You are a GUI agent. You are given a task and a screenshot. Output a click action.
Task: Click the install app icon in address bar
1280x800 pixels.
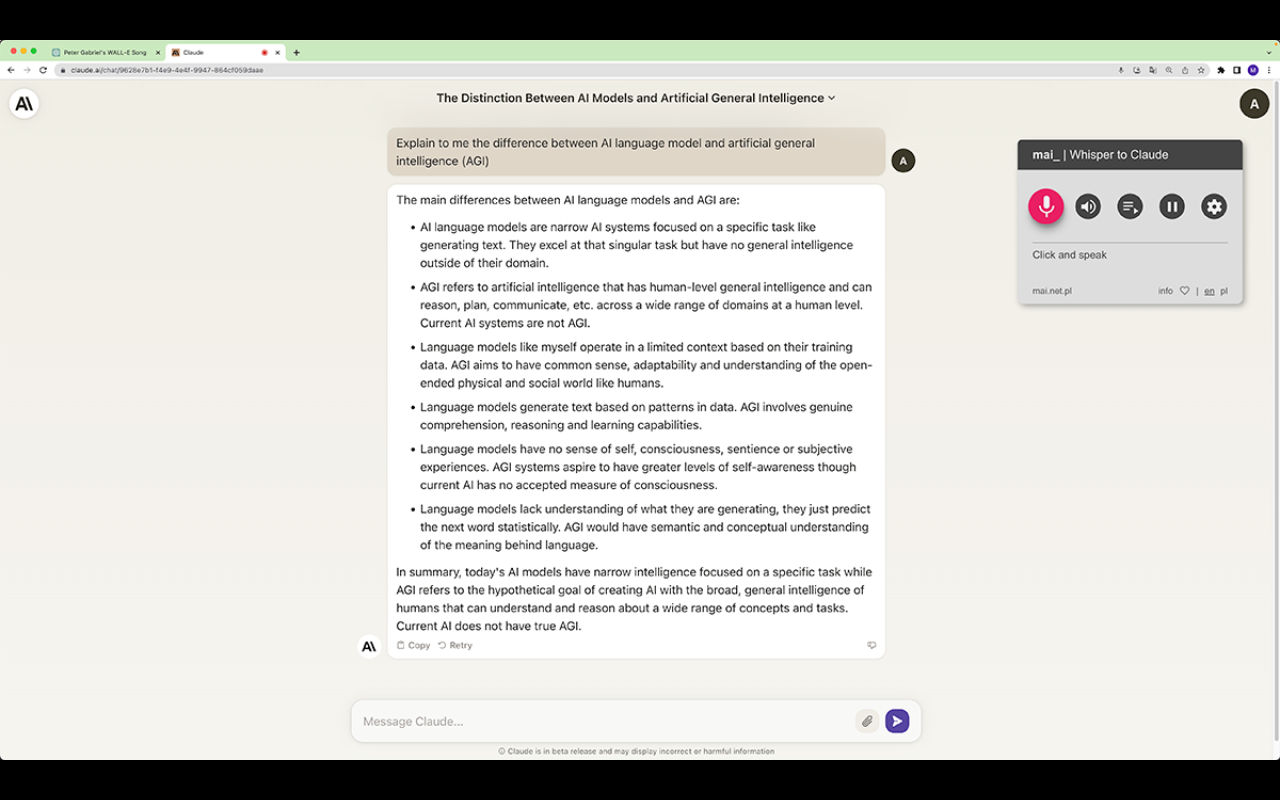1137,70
